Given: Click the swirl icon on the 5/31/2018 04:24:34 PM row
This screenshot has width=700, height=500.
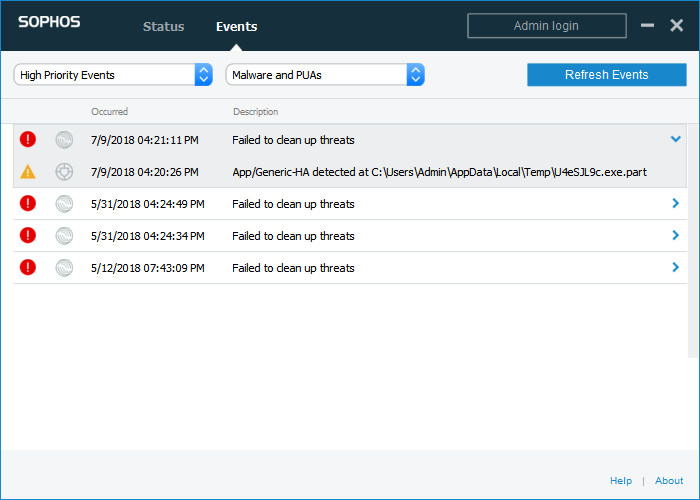Looking at the screenshot, I should [x=64, y=236].
